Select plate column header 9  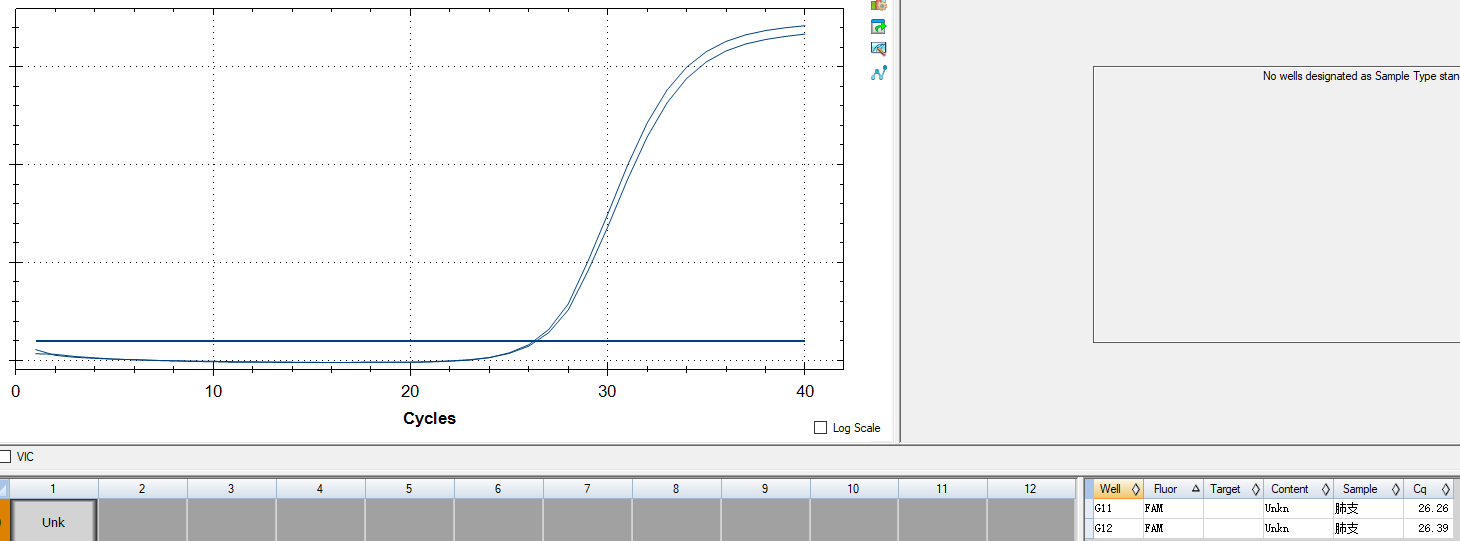point(765,489)
